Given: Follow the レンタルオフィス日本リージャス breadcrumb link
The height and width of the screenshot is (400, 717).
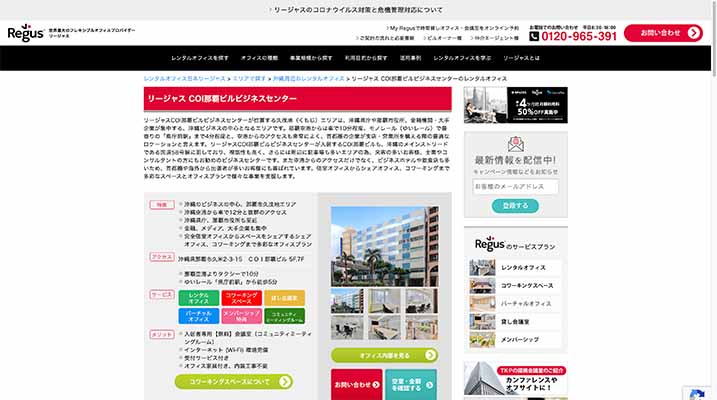Looking at the screenshot, I should pos(184,79).
